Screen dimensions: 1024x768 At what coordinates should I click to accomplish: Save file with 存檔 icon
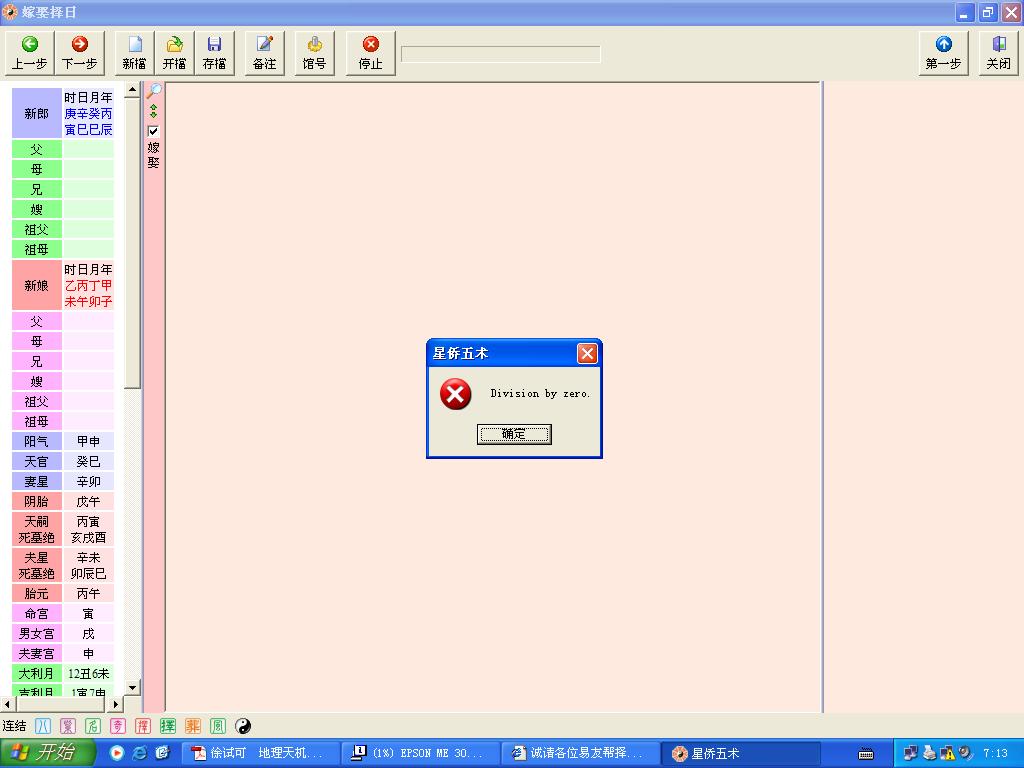tap(214, 53)
